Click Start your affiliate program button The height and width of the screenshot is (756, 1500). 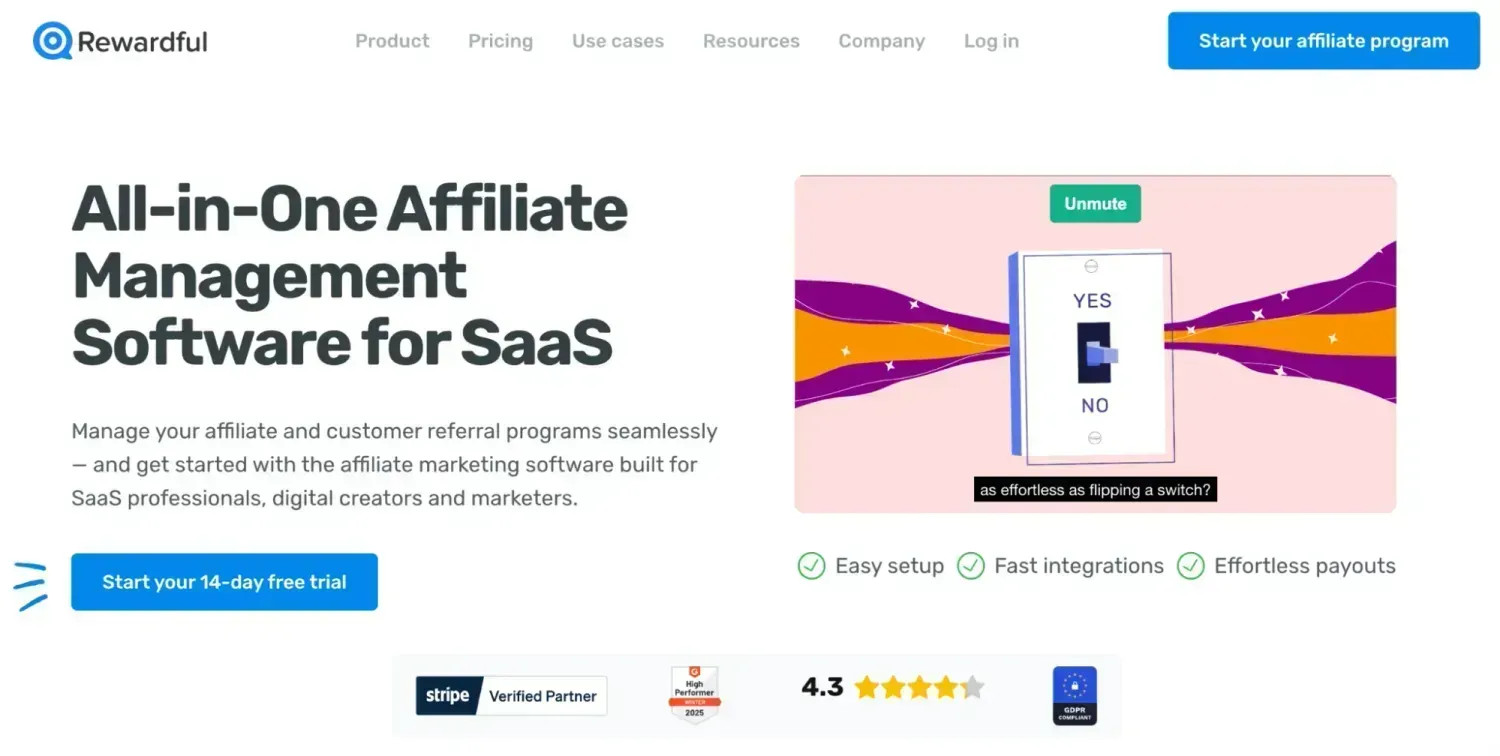point(1324,41)
